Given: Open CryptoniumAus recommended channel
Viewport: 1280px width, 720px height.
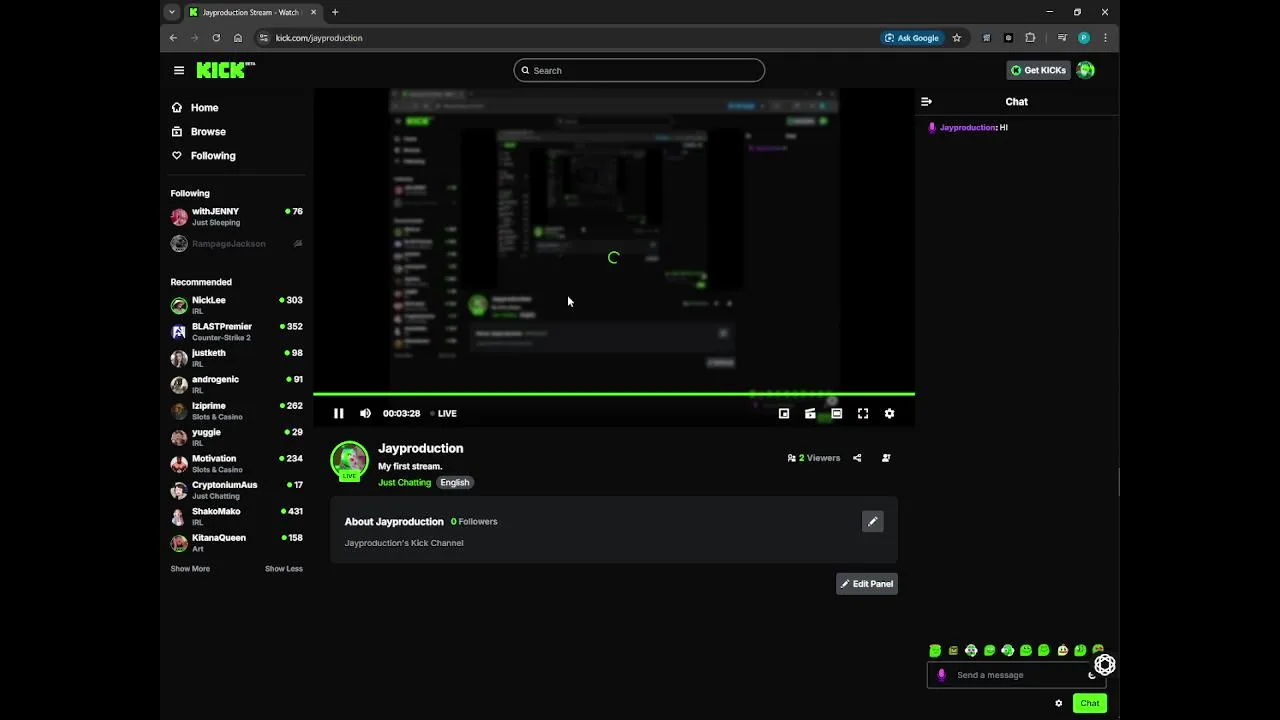Looking at the screenshot, I should (237, 490).
